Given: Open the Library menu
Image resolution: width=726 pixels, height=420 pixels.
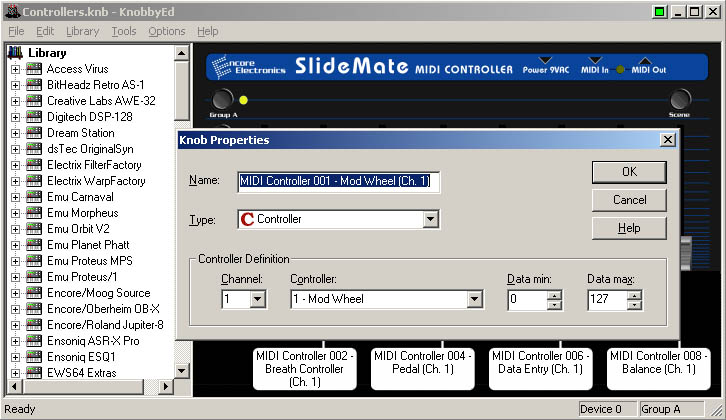Looking at the screenshot, I should coord(82,31).
